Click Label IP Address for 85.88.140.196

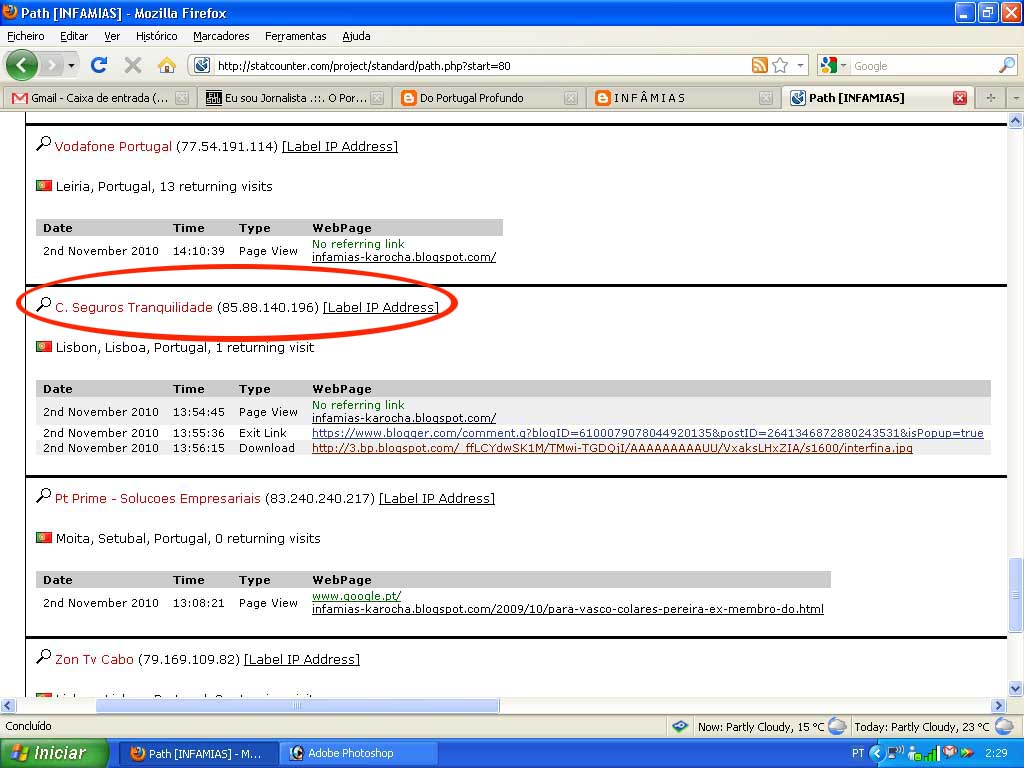(381, 307)
